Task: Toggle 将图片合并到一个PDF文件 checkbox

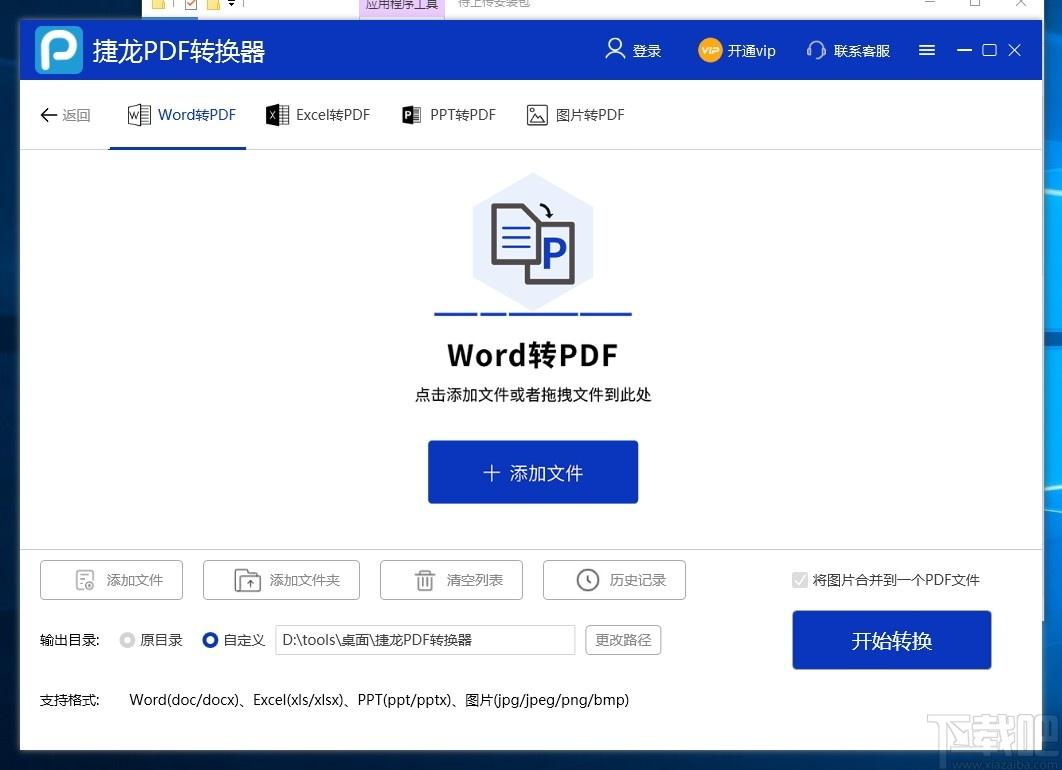Action: [800, 580]
